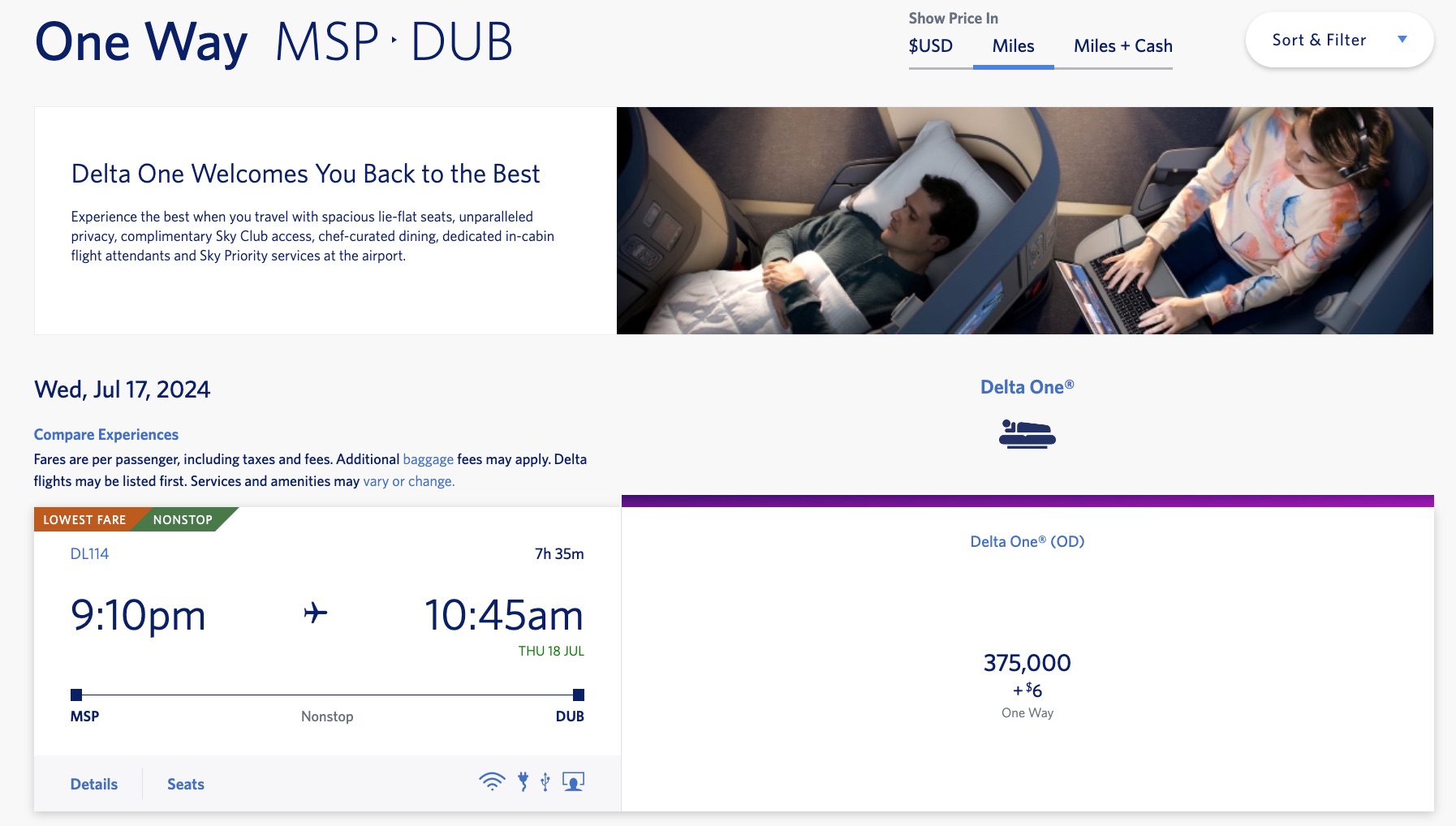
Task: Click the seatback entertainment icon
Action: tap(573, 781)
